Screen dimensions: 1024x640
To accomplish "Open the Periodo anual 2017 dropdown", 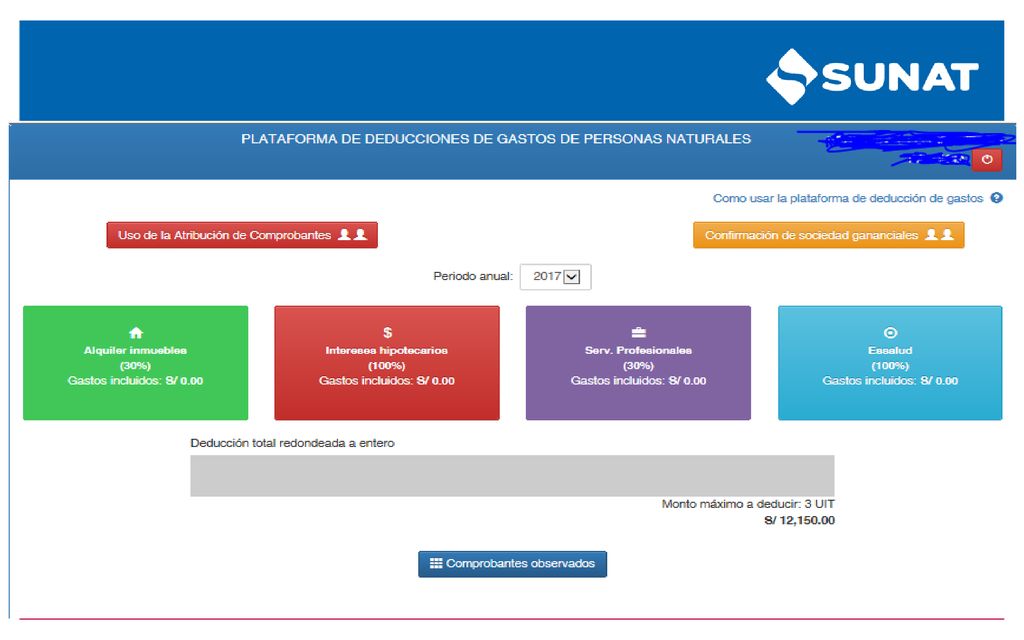I will pyautogui.click(x=556, y=276).
